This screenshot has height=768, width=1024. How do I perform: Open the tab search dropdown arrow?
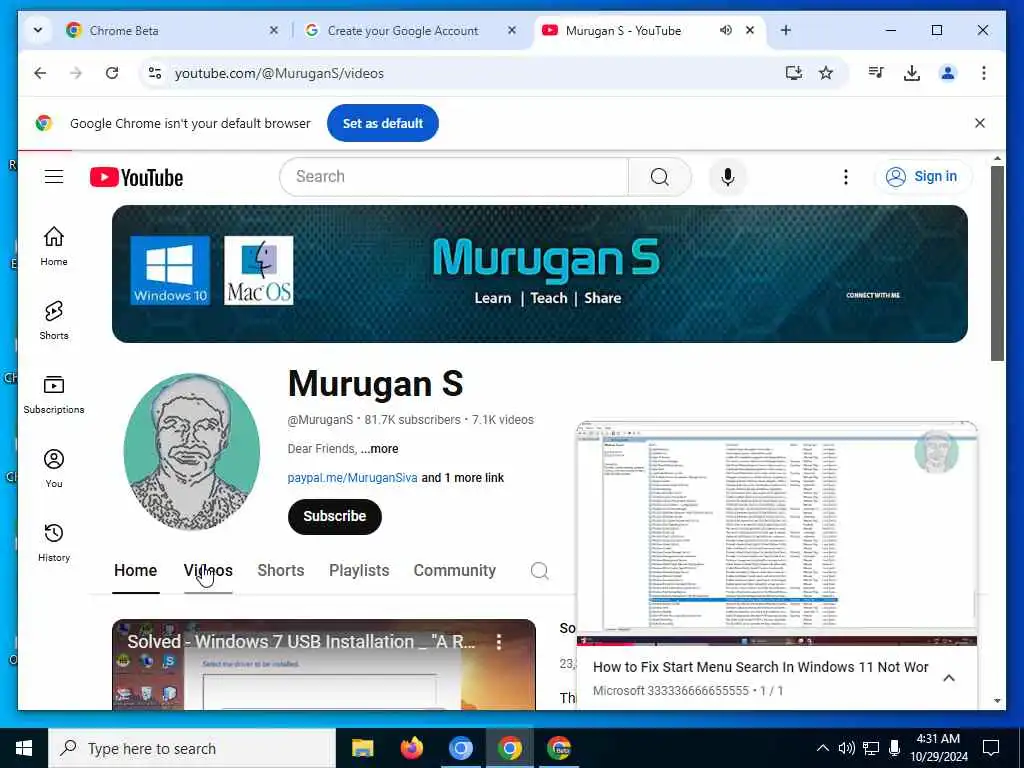tap(38, 31)
